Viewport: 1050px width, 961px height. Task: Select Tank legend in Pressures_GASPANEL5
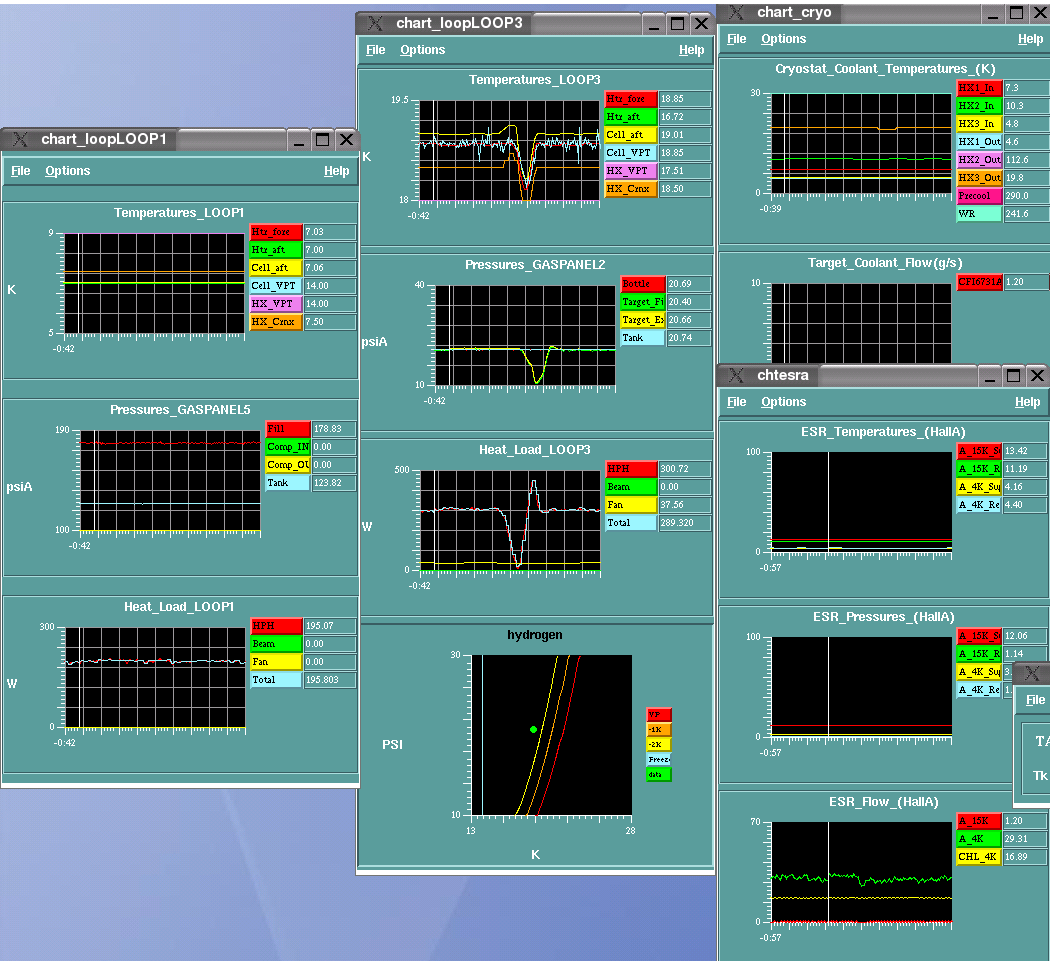point(288,483)
